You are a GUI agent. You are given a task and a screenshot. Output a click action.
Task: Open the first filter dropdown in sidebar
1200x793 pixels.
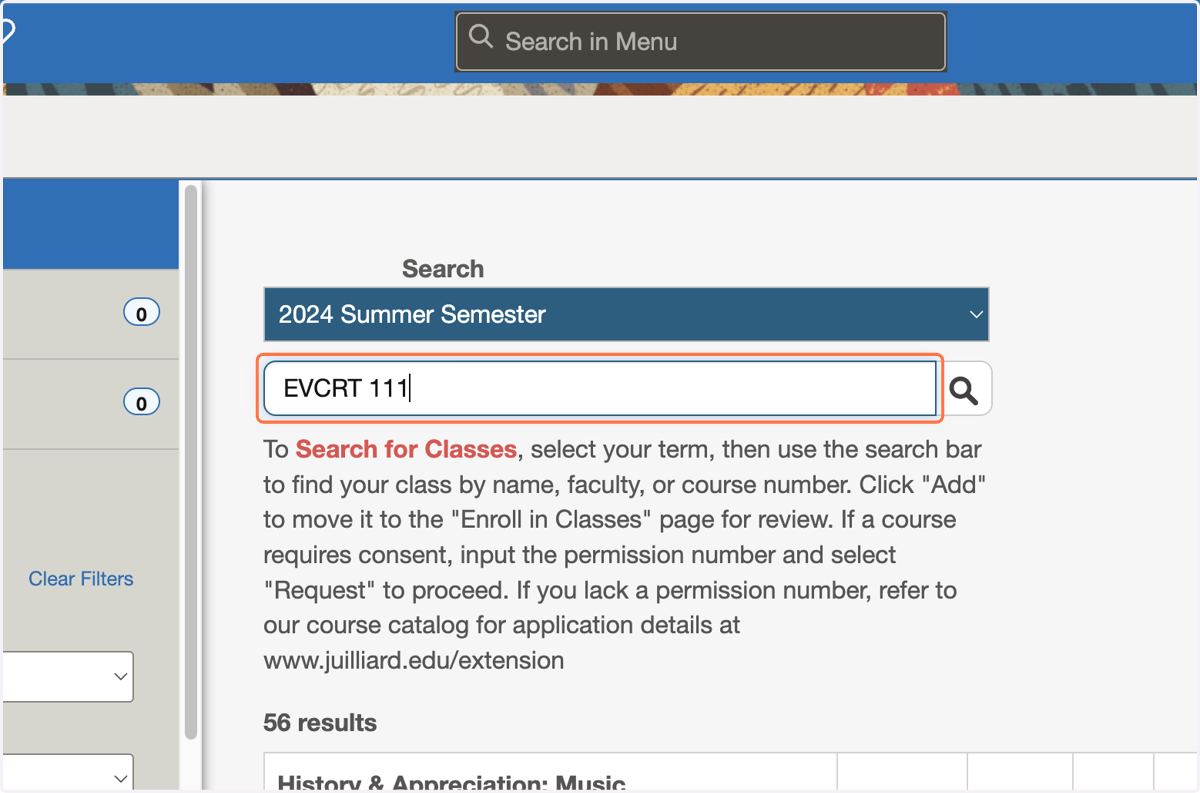tap(67, 676)
